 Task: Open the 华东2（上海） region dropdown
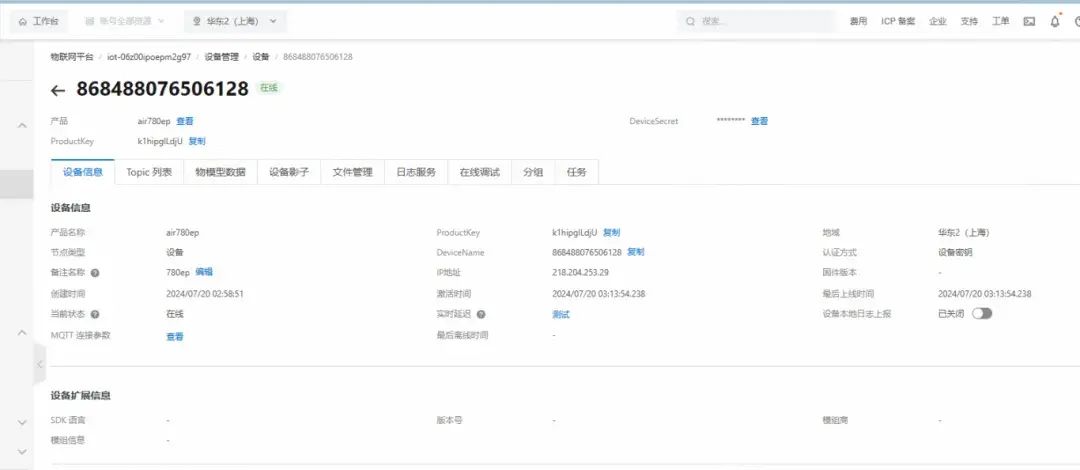[235, 21]
